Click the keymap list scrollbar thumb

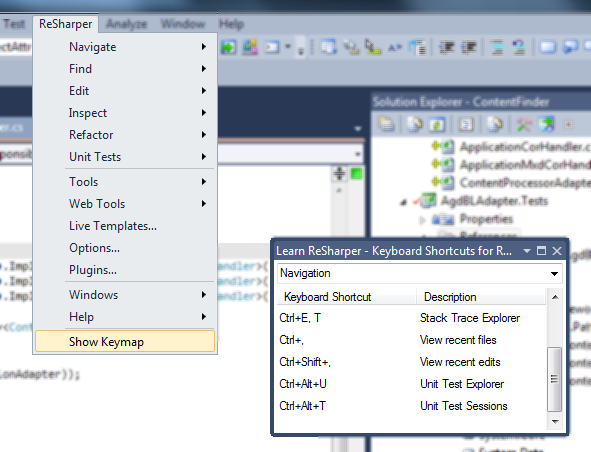click(554, 379)
